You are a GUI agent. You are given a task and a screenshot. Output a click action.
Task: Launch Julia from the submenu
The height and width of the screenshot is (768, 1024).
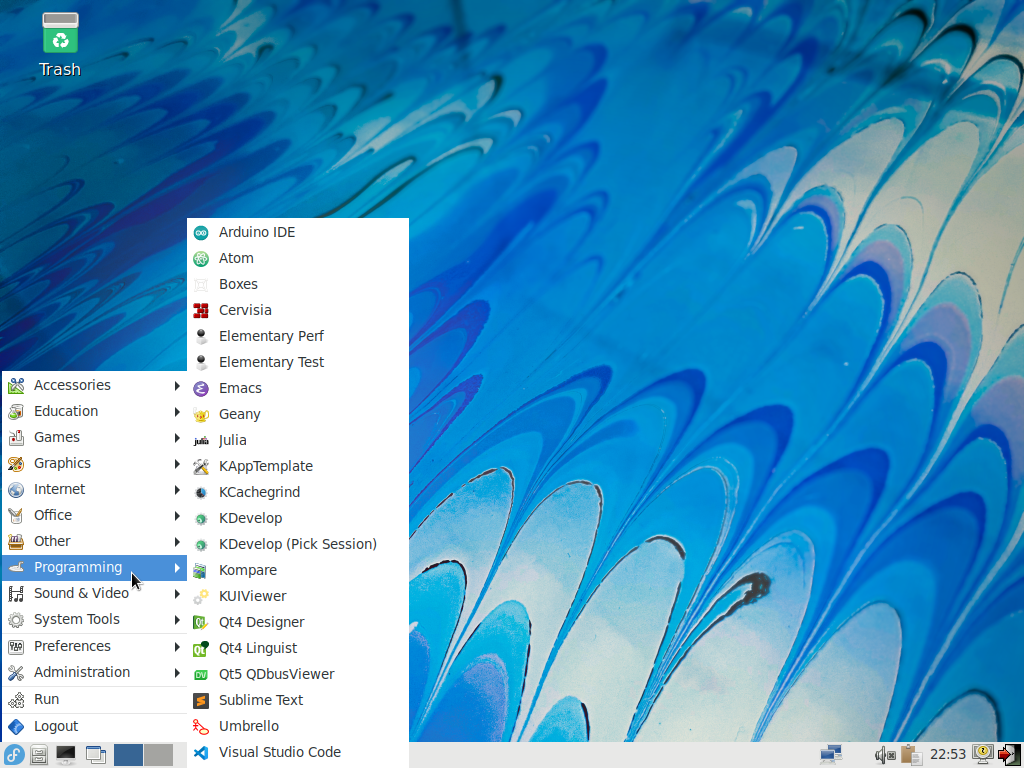tap(298, 440)
